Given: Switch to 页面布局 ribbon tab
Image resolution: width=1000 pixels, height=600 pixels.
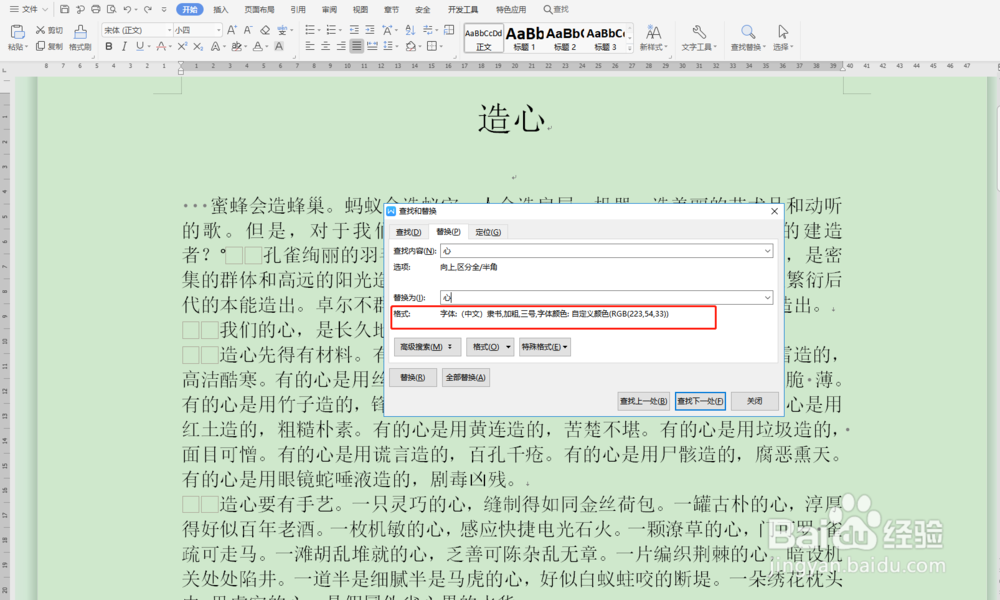Looking at the screenshot, I should click(259, 10).
